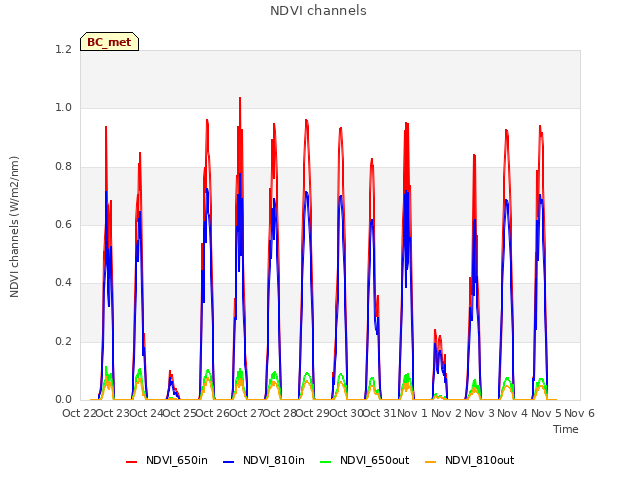
Task: Click the 0.2 y-axis tick label
Action: click(x=63, y=341)
